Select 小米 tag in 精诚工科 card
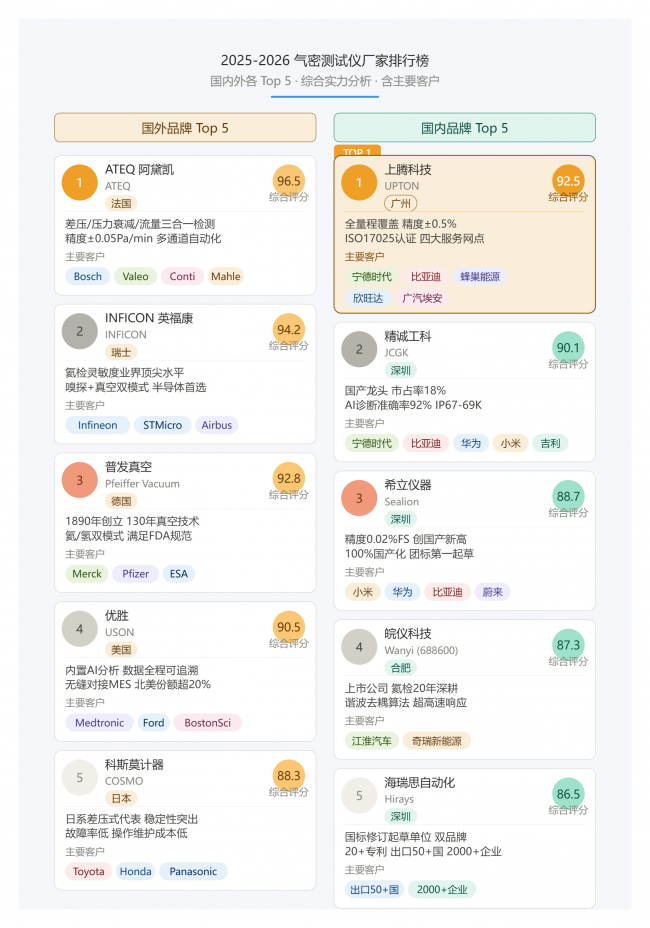Screen dimensions: 650x928 511,443
